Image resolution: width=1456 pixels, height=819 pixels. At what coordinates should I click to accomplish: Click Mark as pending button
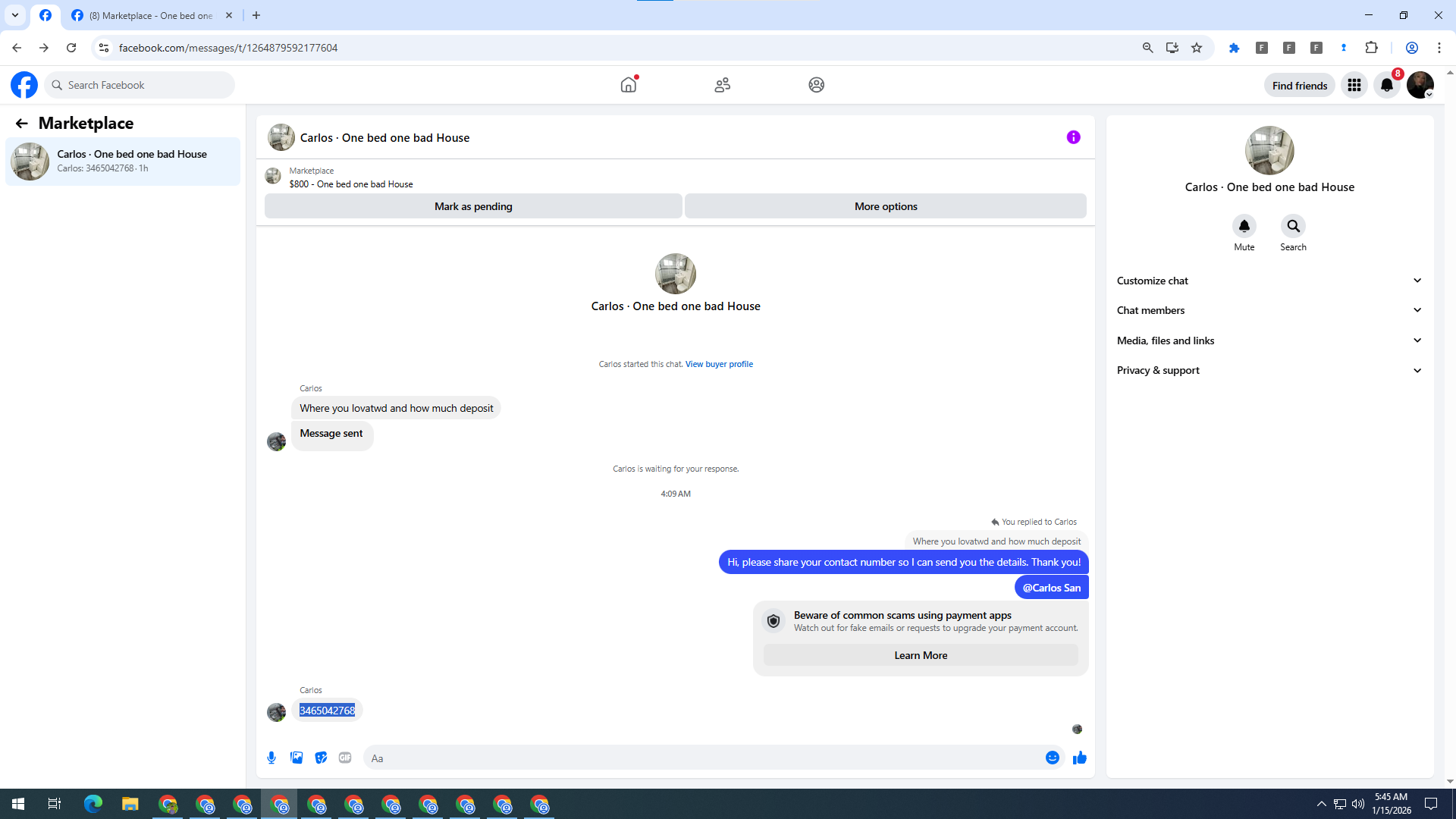point(473,206)
